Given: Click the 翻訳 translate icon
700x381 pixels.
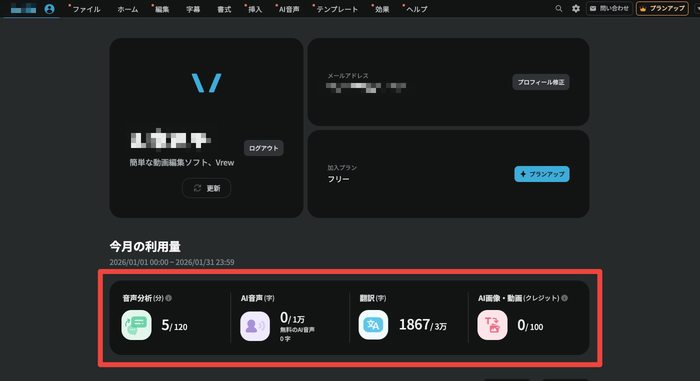Looking at the screenshot, I should [x=373, y=325].
